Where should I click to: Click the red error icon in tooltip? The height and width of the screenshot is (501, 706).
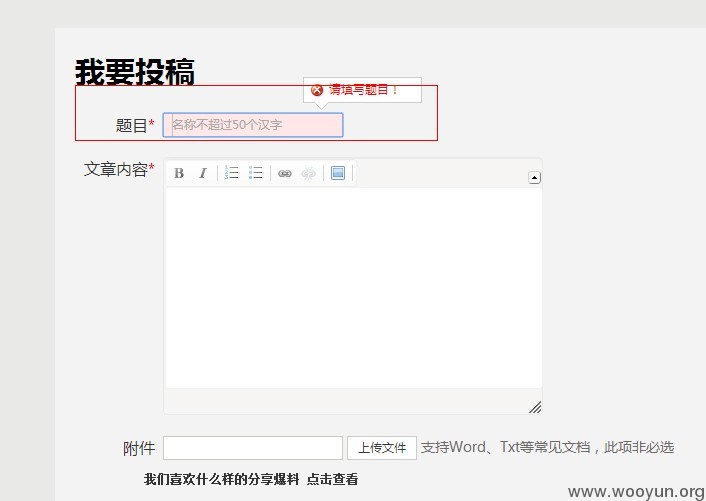pos(317,90)
